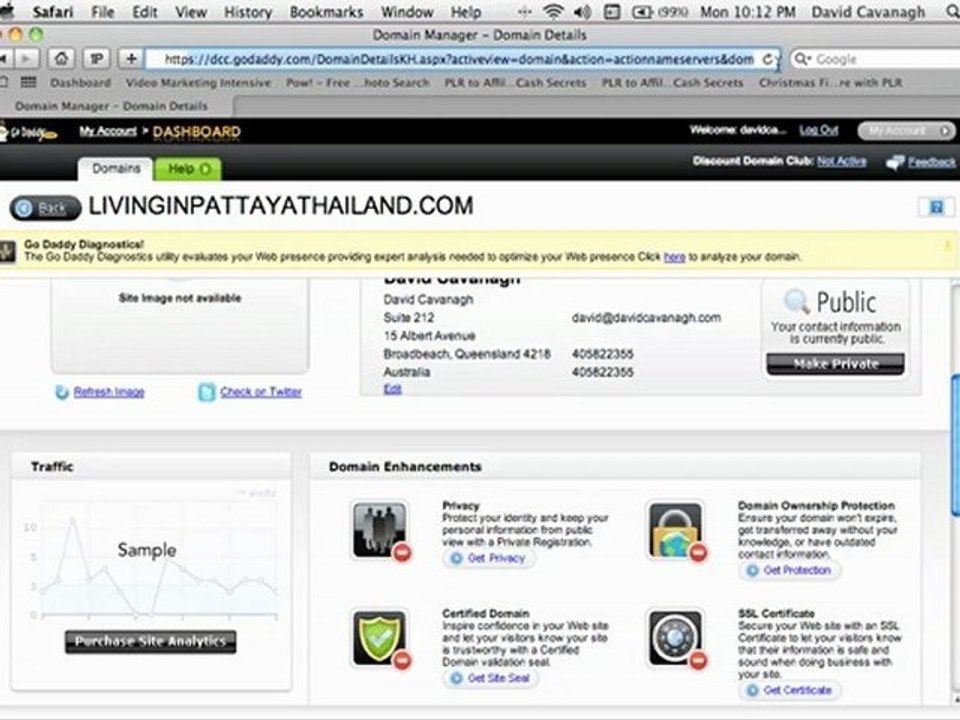960x720 pixels.
Task: Click the Log Out link
Action: (x=819, y=130)
